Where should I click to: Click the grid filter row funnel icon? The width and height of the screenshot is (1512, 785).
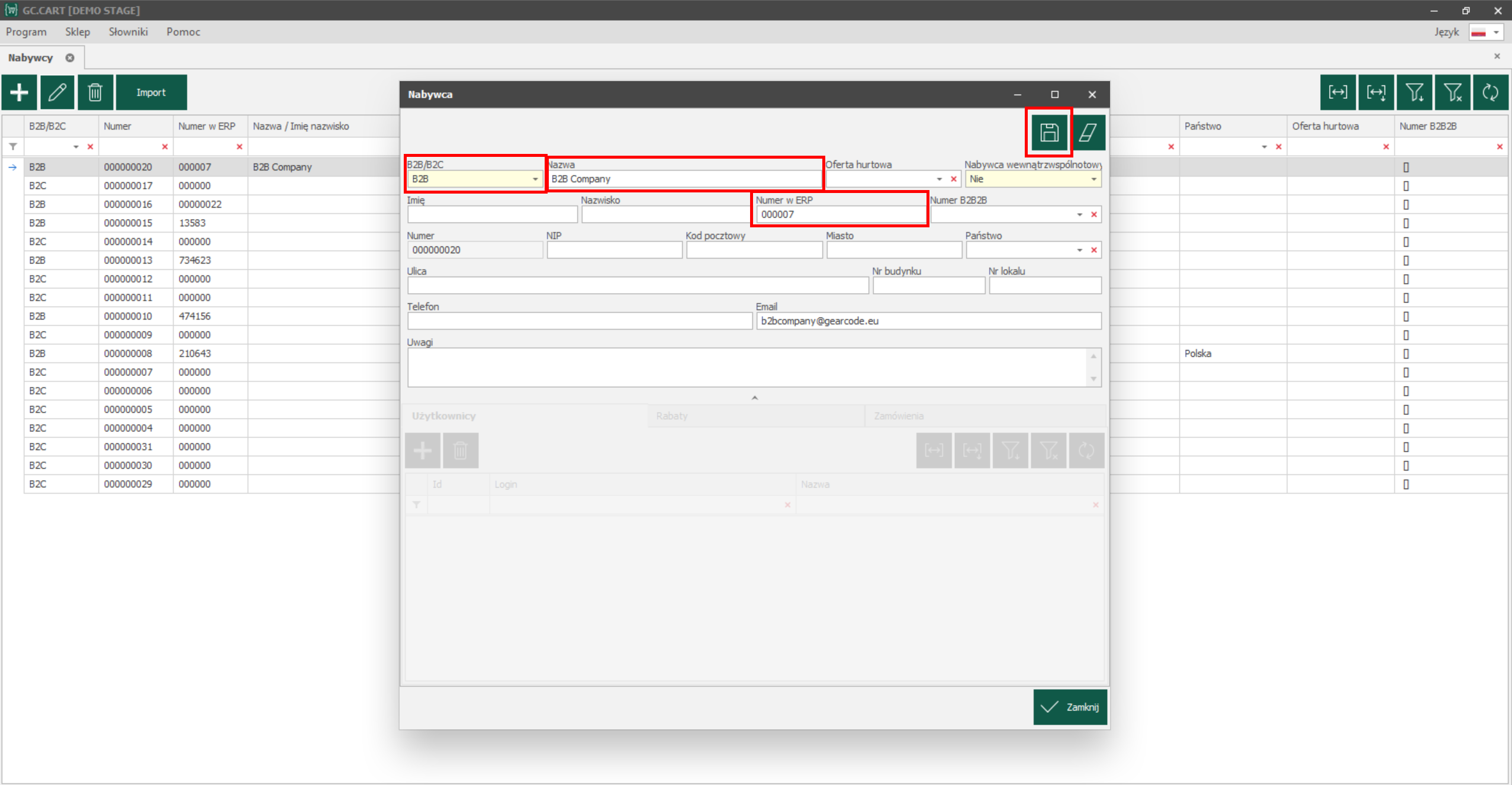pos(13,146)
